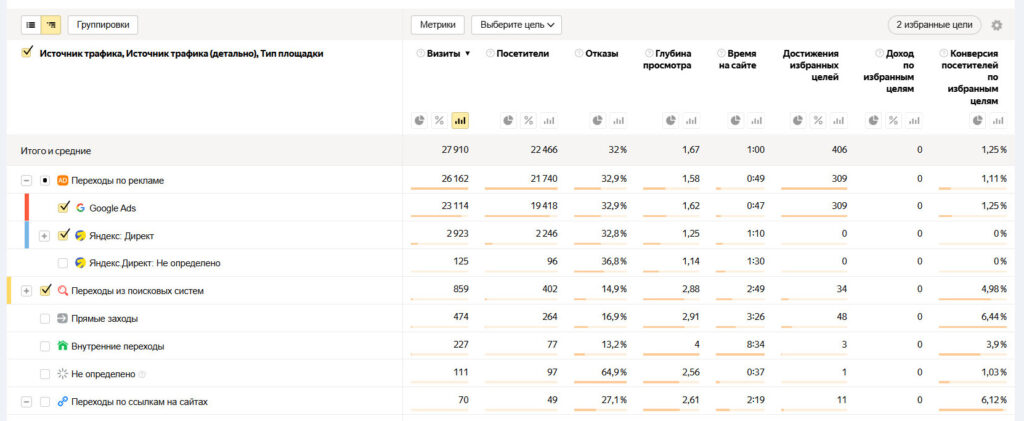This screenshot has height=421, width=1024.
Task: Sort by Время на сайте header
Action: pyautogui.click(x=738, y=59)
